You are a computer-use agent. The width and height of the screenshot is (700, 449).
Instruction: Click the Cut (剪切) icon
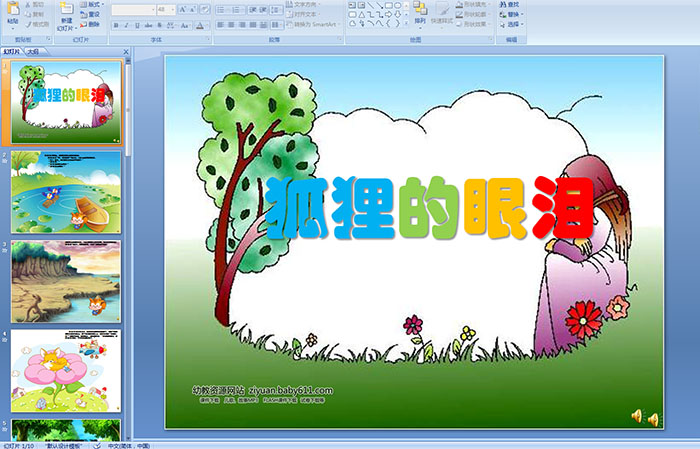click(x=34, y=5)
